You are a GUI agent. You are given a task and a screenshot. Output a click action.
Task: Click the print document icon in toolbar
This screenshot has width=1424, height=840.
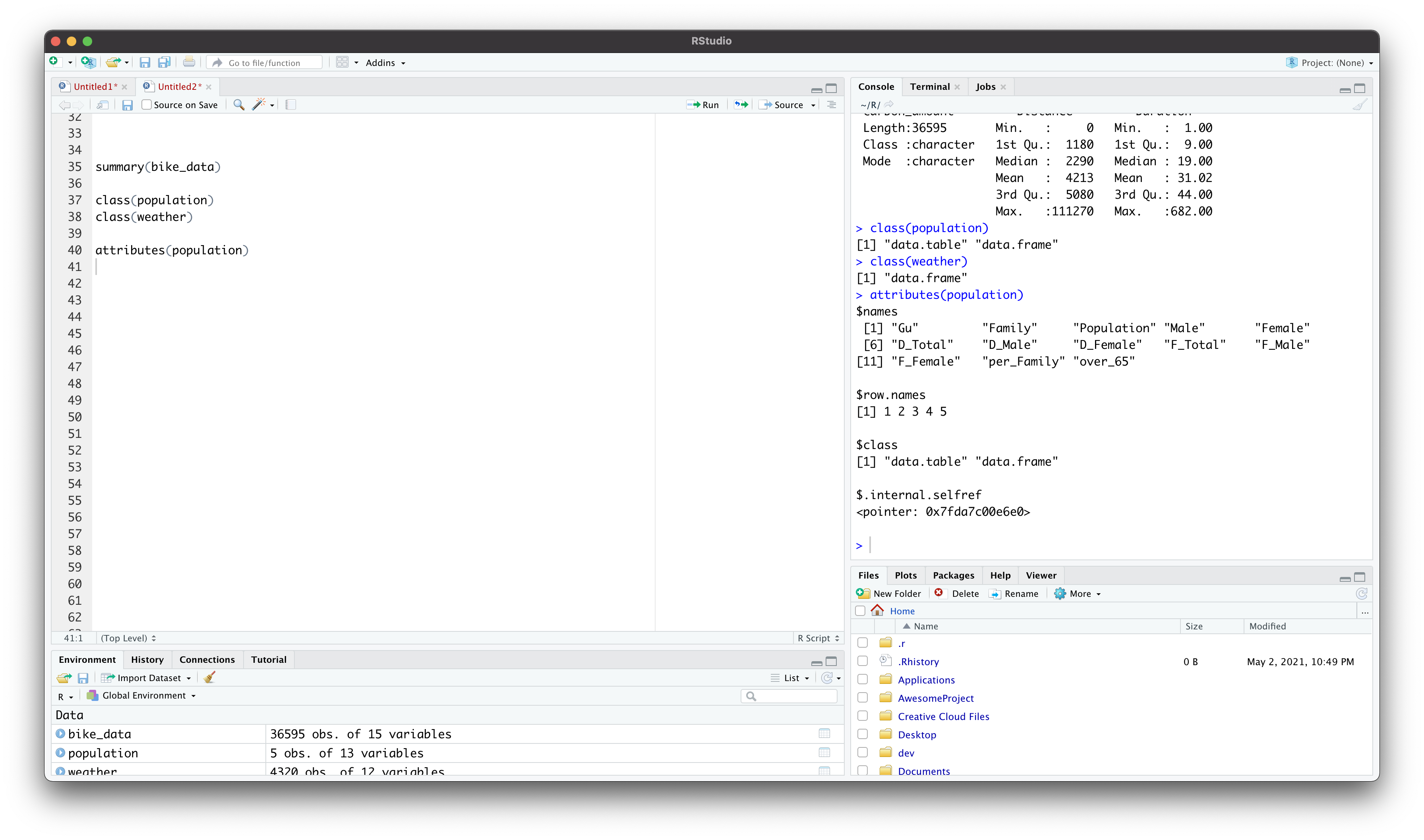(x=189, y=62)
